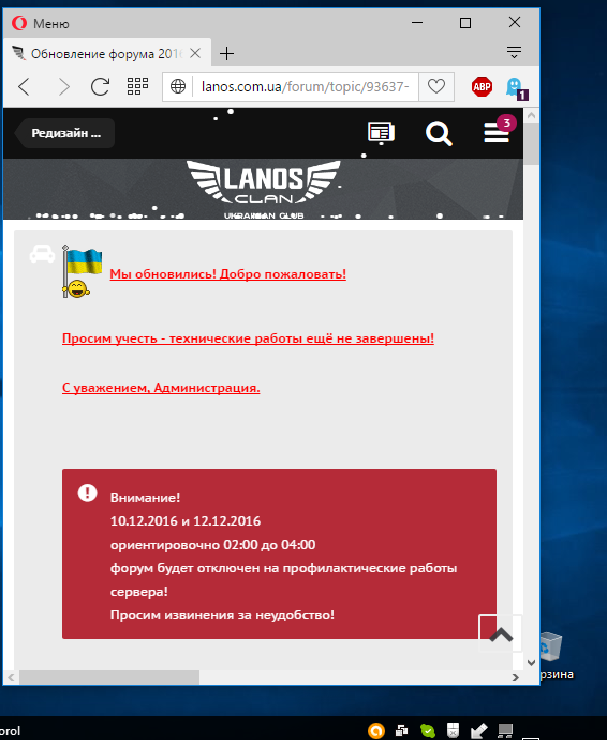Open the forum news feed icon
This screenshot has height=740, width=607.
click(x=381, y=133)
